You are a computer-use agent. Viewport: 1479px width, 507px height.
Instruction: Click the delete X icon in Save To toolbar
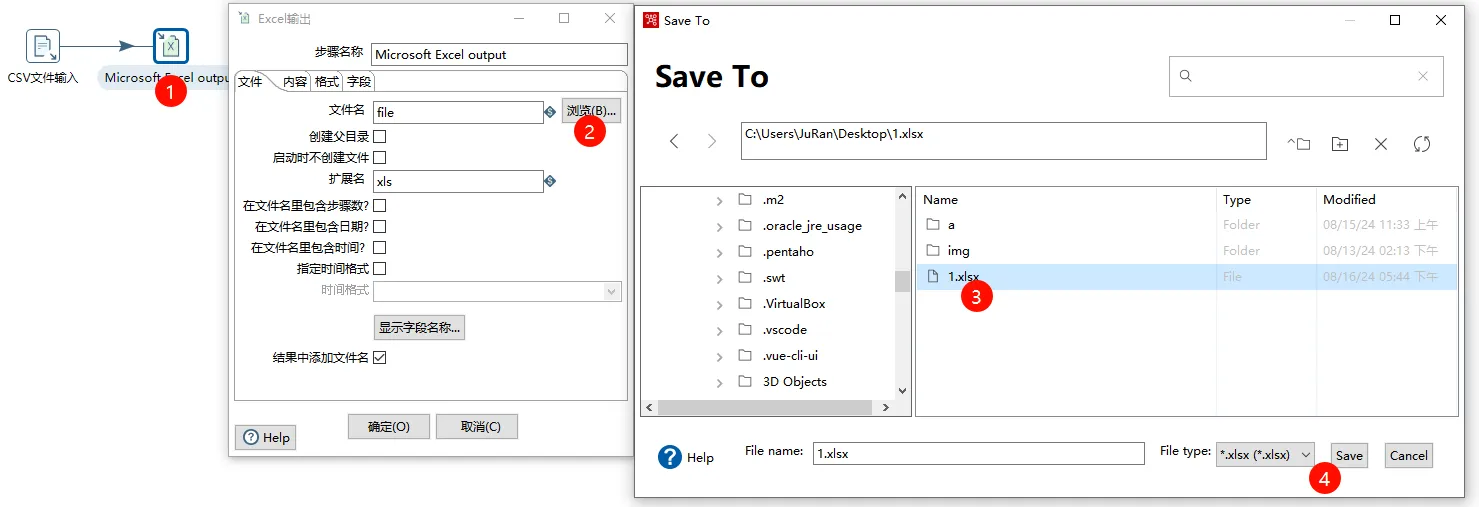coord(1381,144)
